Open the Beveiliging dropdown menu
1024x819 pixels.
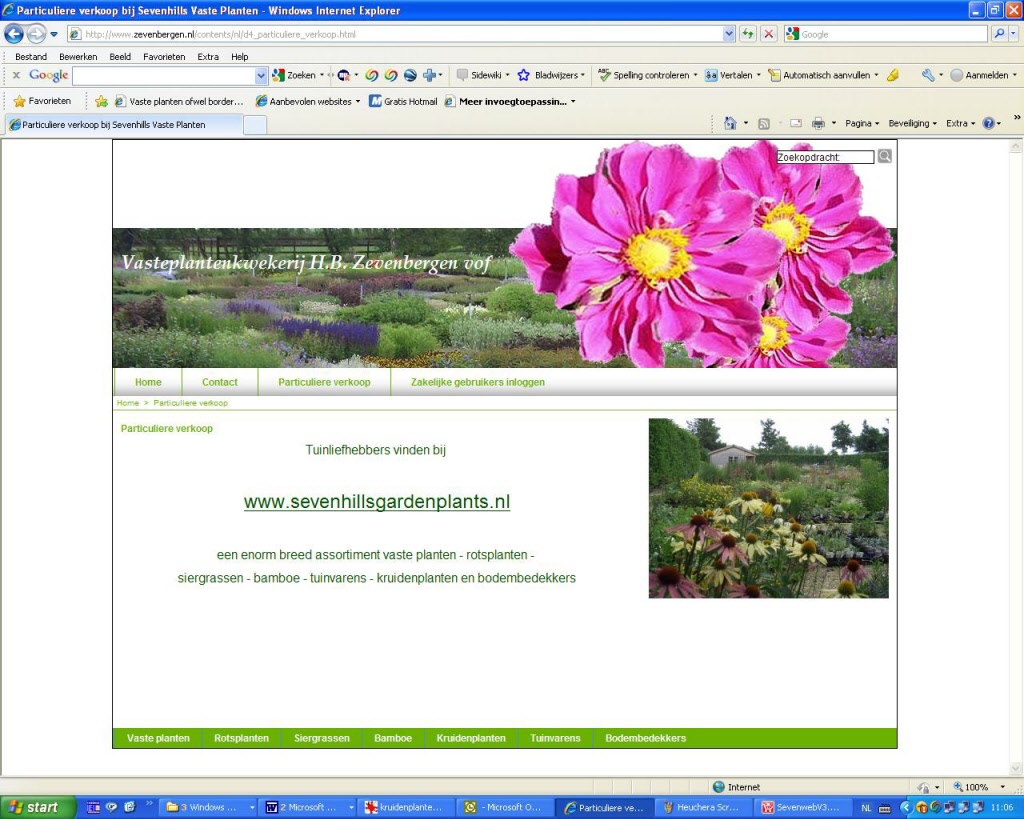(912, 123)
